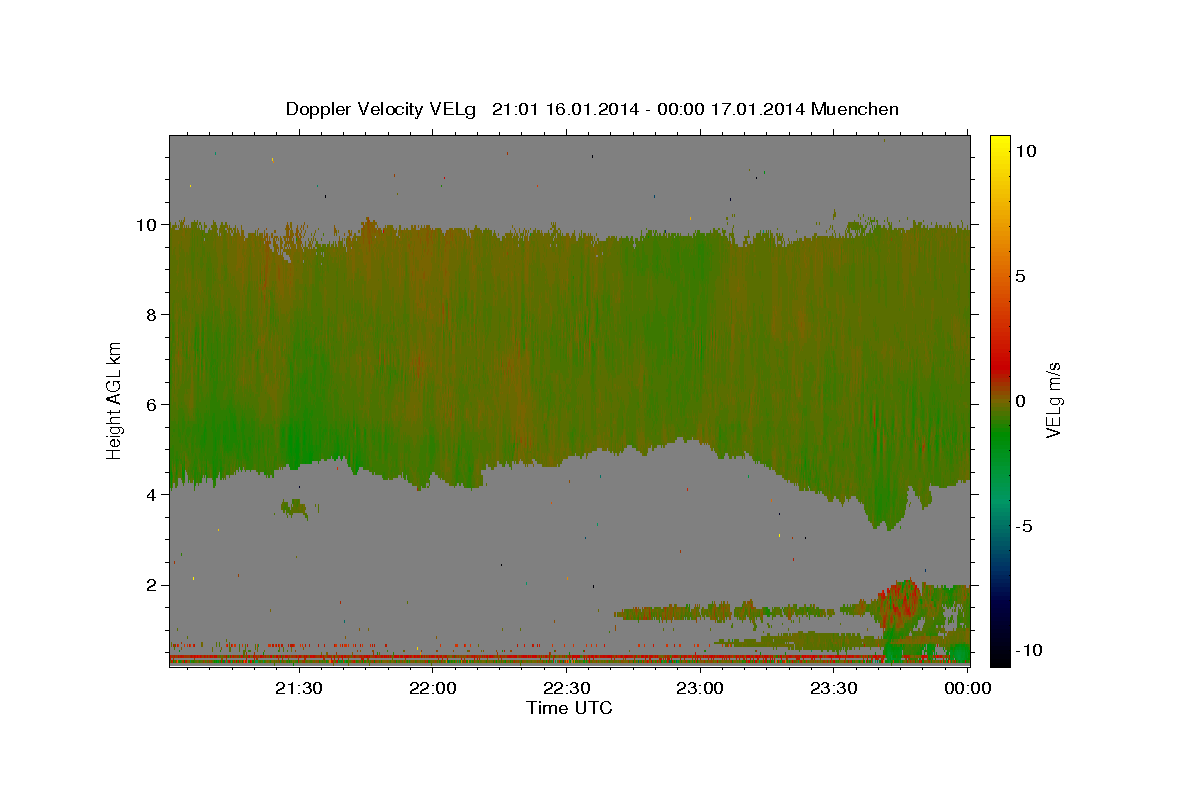Click the colorbar value label -5

1026,526
